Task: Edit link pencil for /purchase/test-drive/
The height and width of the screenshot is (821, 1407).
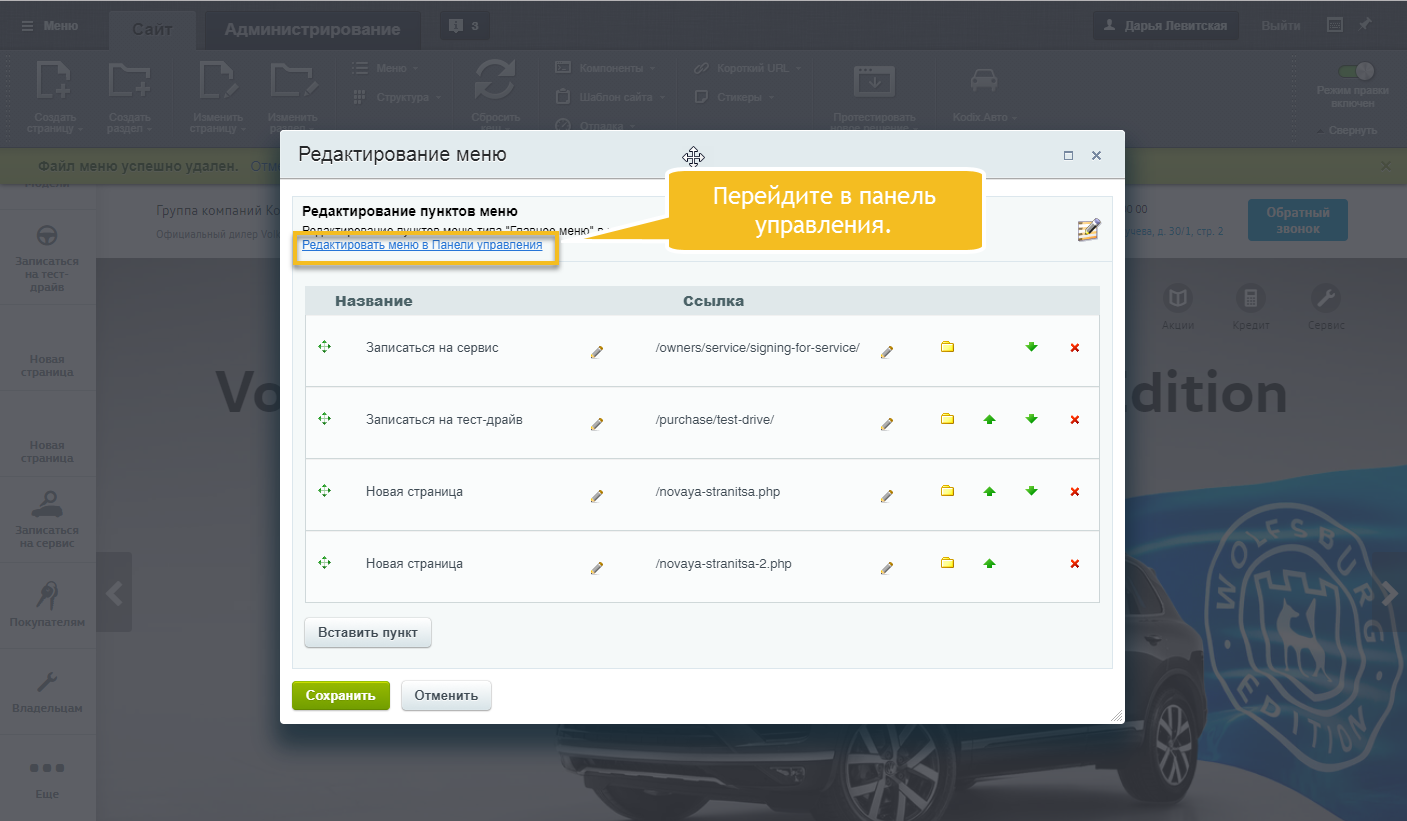Action: pos(886,424)
